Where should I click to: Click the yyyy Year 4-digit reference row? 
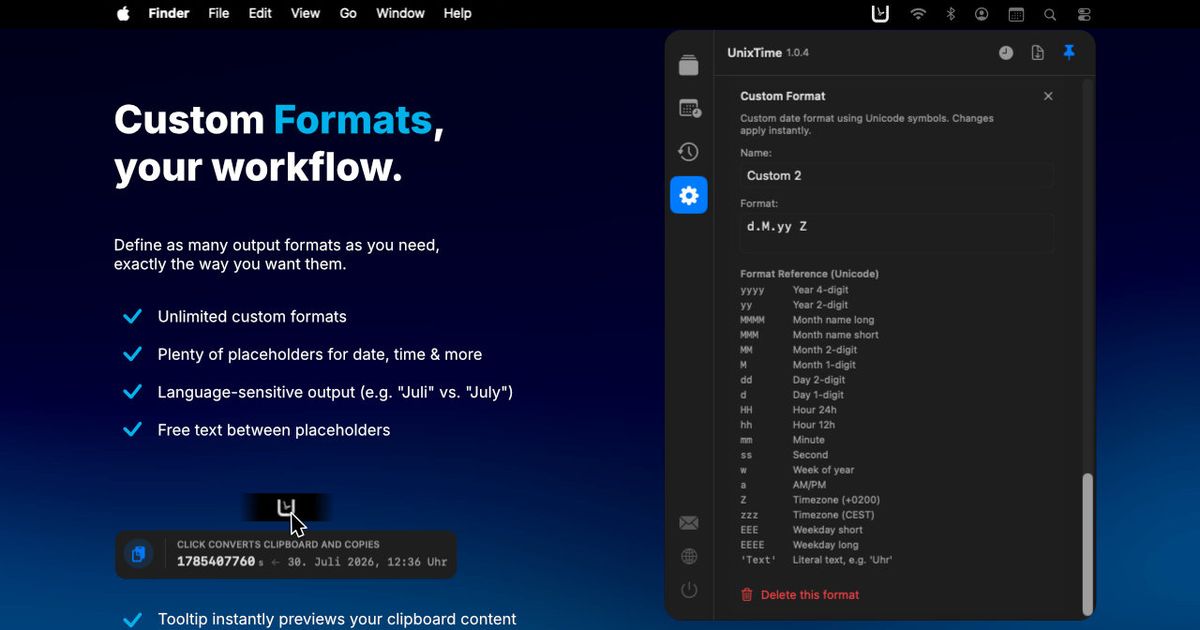coord(794,290)
